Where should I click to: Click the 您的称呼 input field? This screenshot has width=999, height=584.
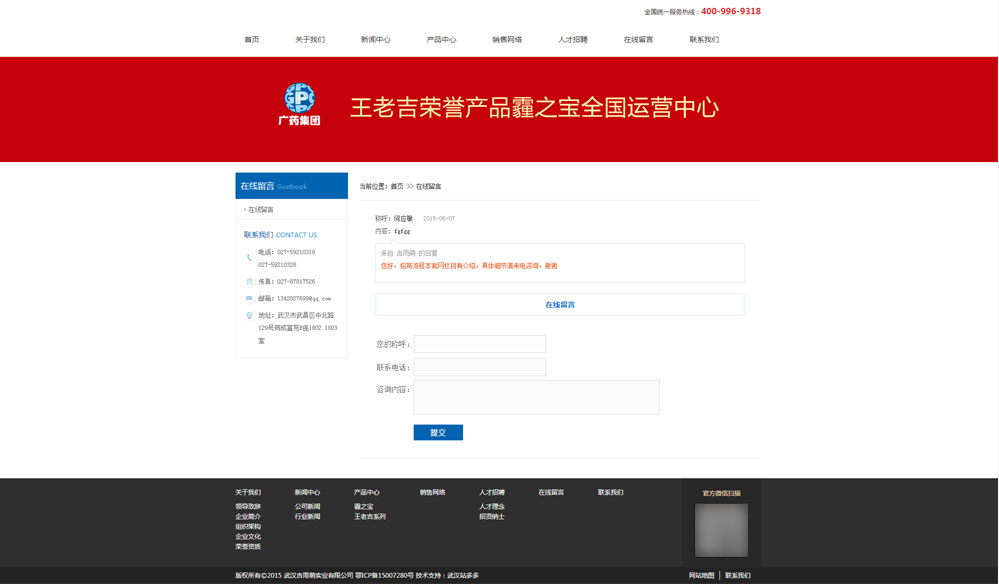480,344
